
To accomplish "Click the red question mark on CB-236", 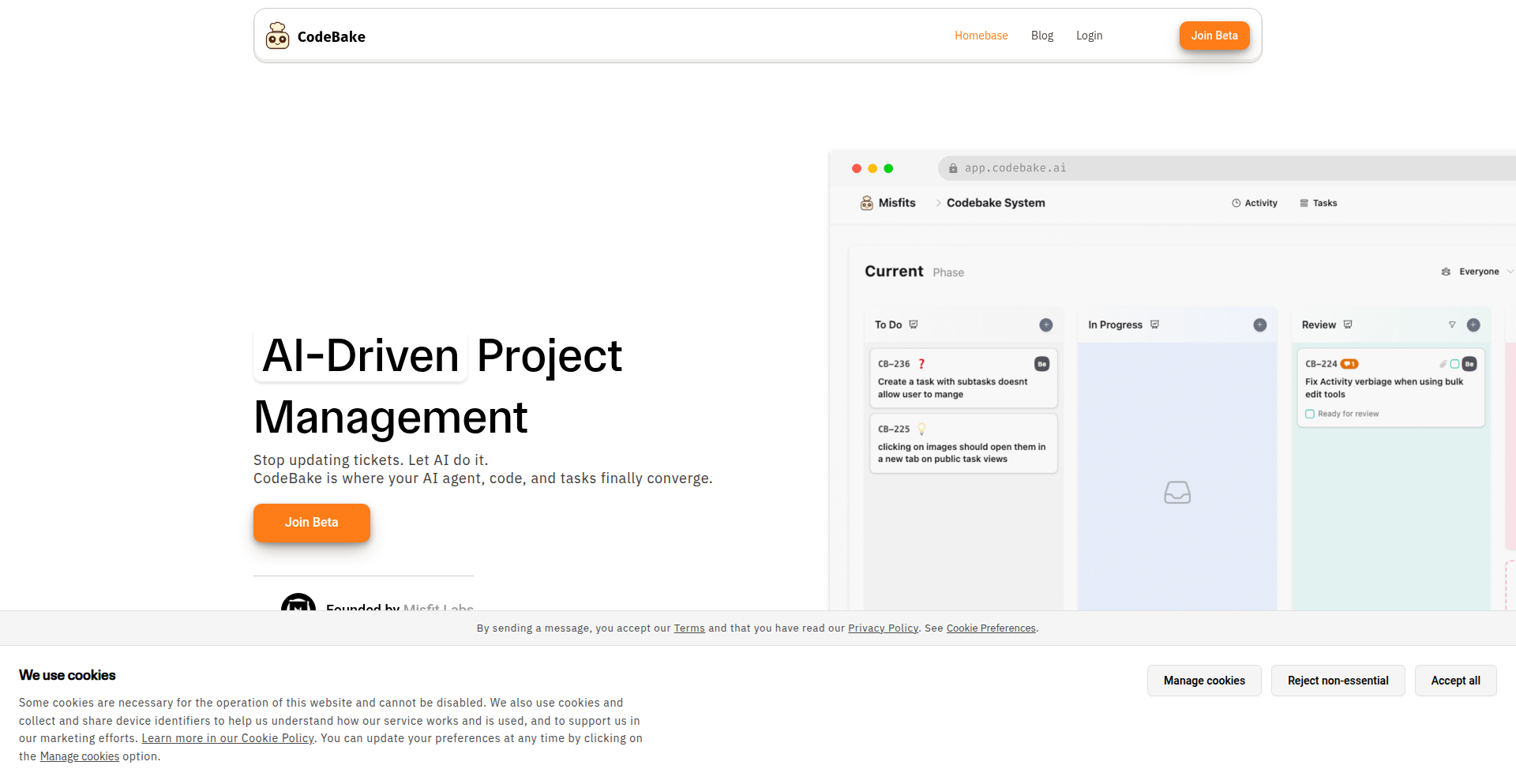I will (921, 364).
